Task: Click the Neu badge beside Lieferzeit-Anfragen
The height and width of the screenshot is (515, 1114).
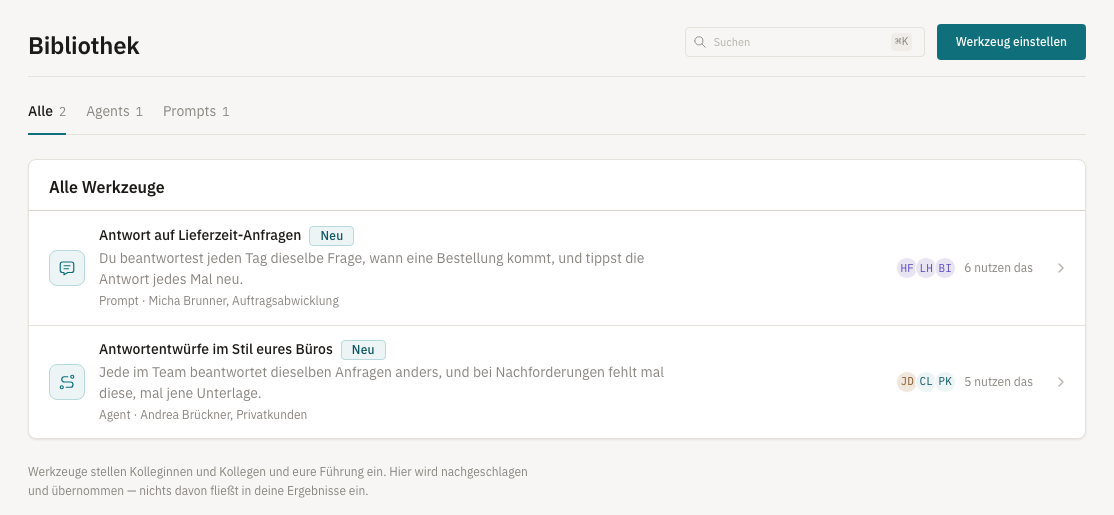Action: (331, 236)
